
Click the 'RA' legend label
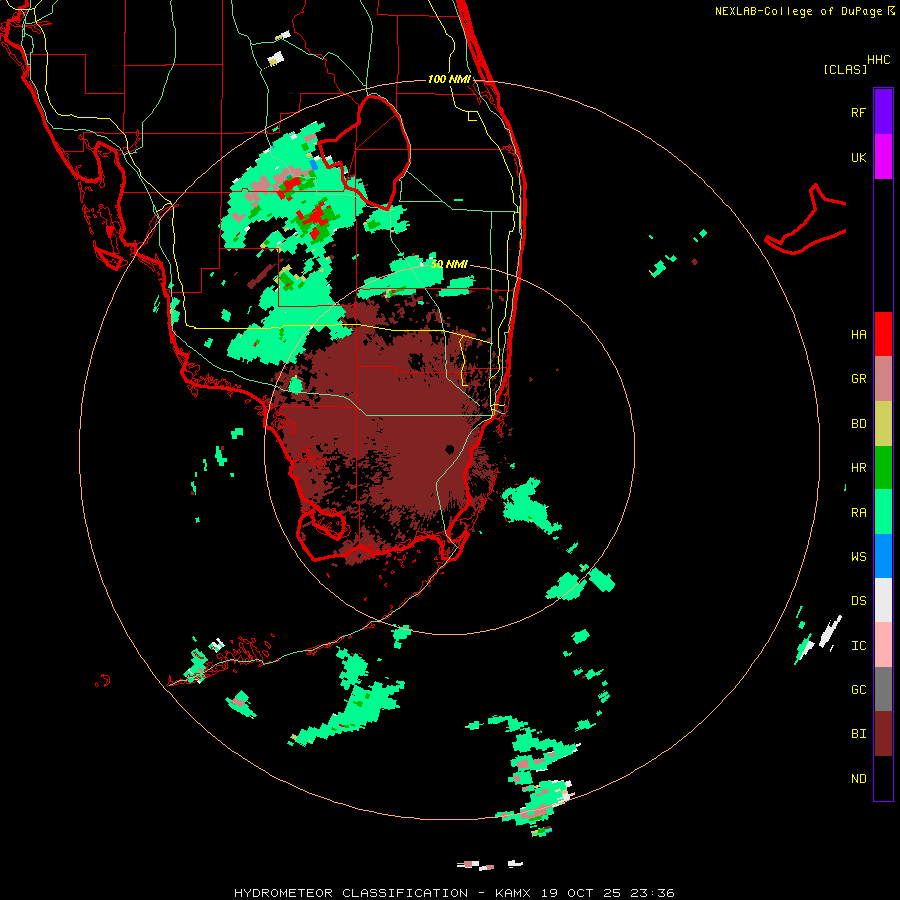tap(858, 513)
